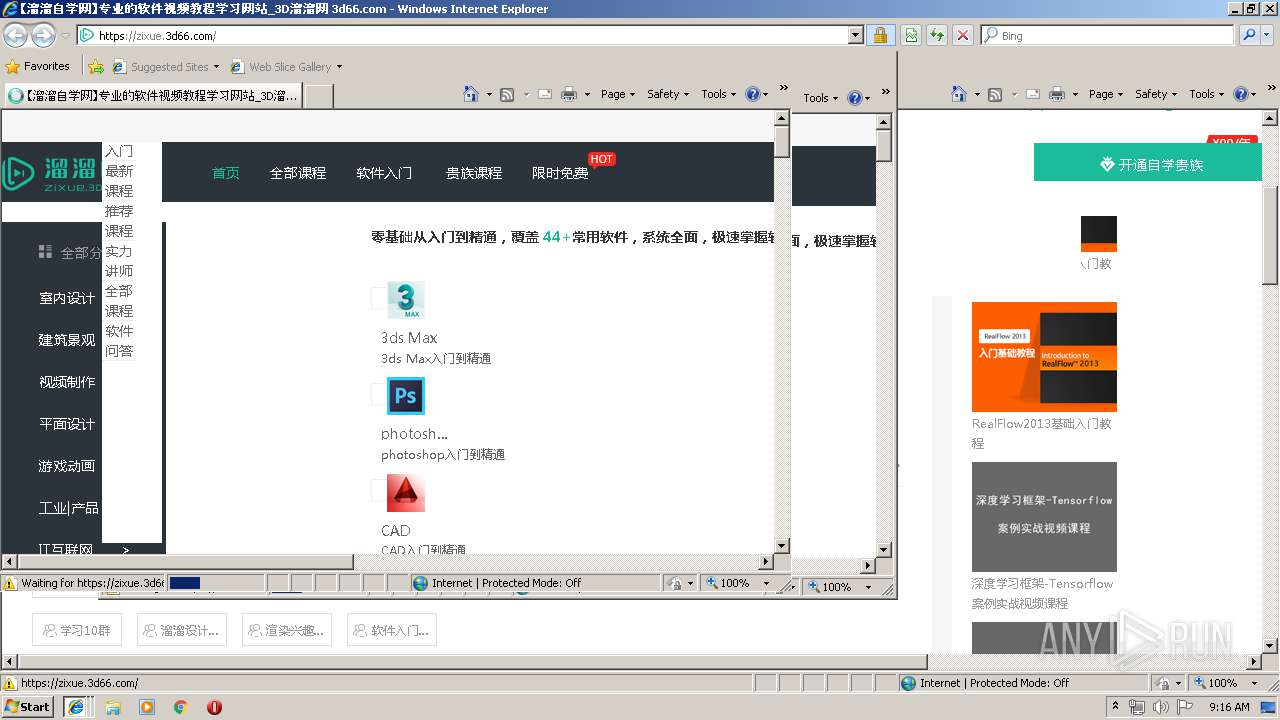Click the volume speaker tray icon
The image size is (1280, 720).
(1159, 707)
